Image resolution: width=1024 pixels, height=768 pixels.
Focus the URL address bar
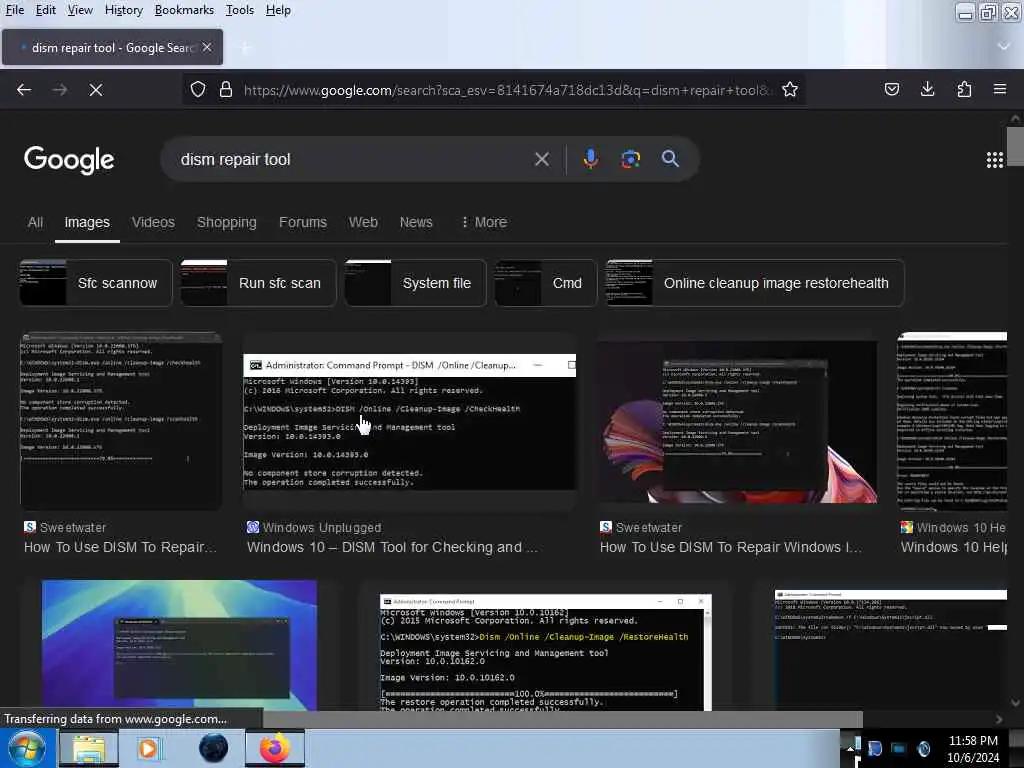(505, 89)
